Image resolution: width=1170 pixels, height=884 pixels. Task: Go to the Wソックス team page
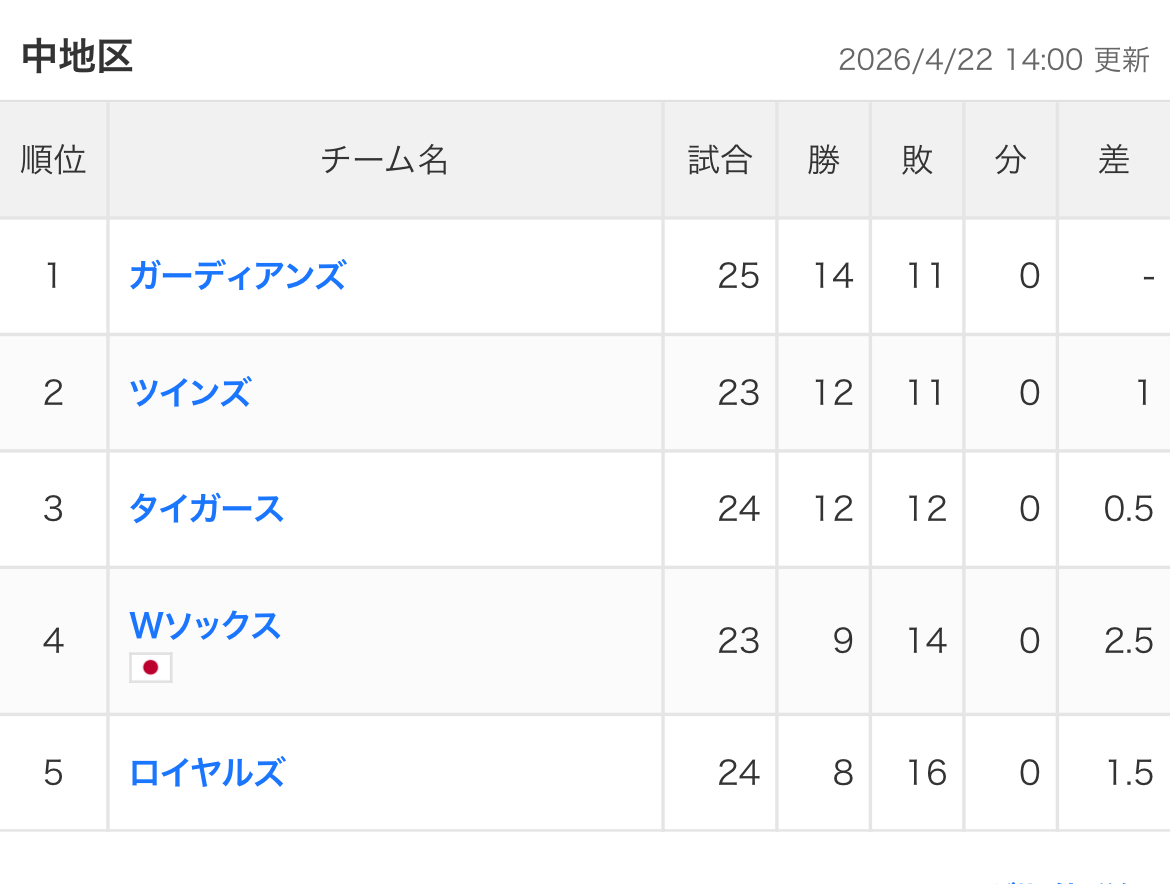point(205,626)
